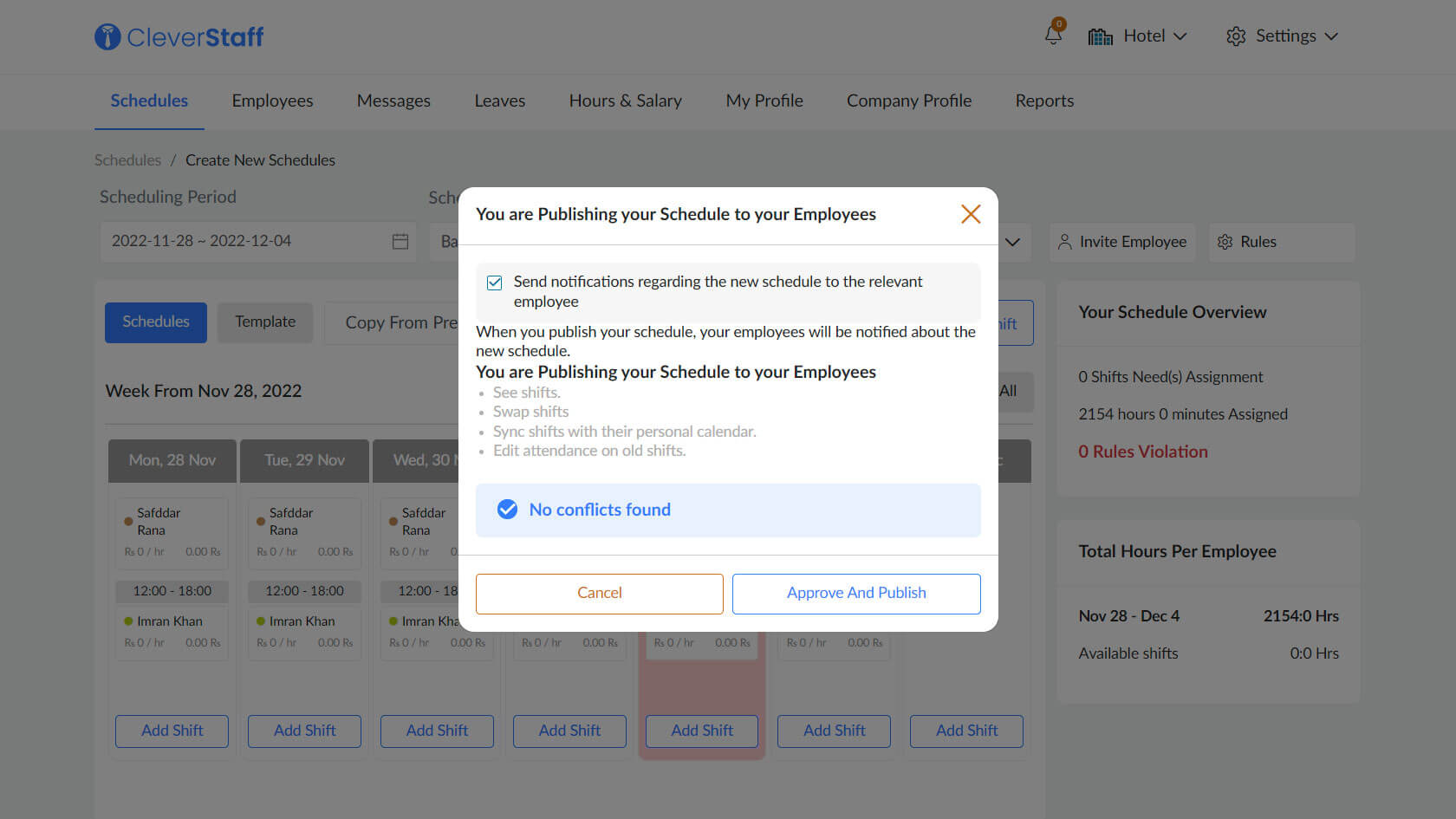
Task: Click the Settings gear icon
Action: click(1236, 36)
